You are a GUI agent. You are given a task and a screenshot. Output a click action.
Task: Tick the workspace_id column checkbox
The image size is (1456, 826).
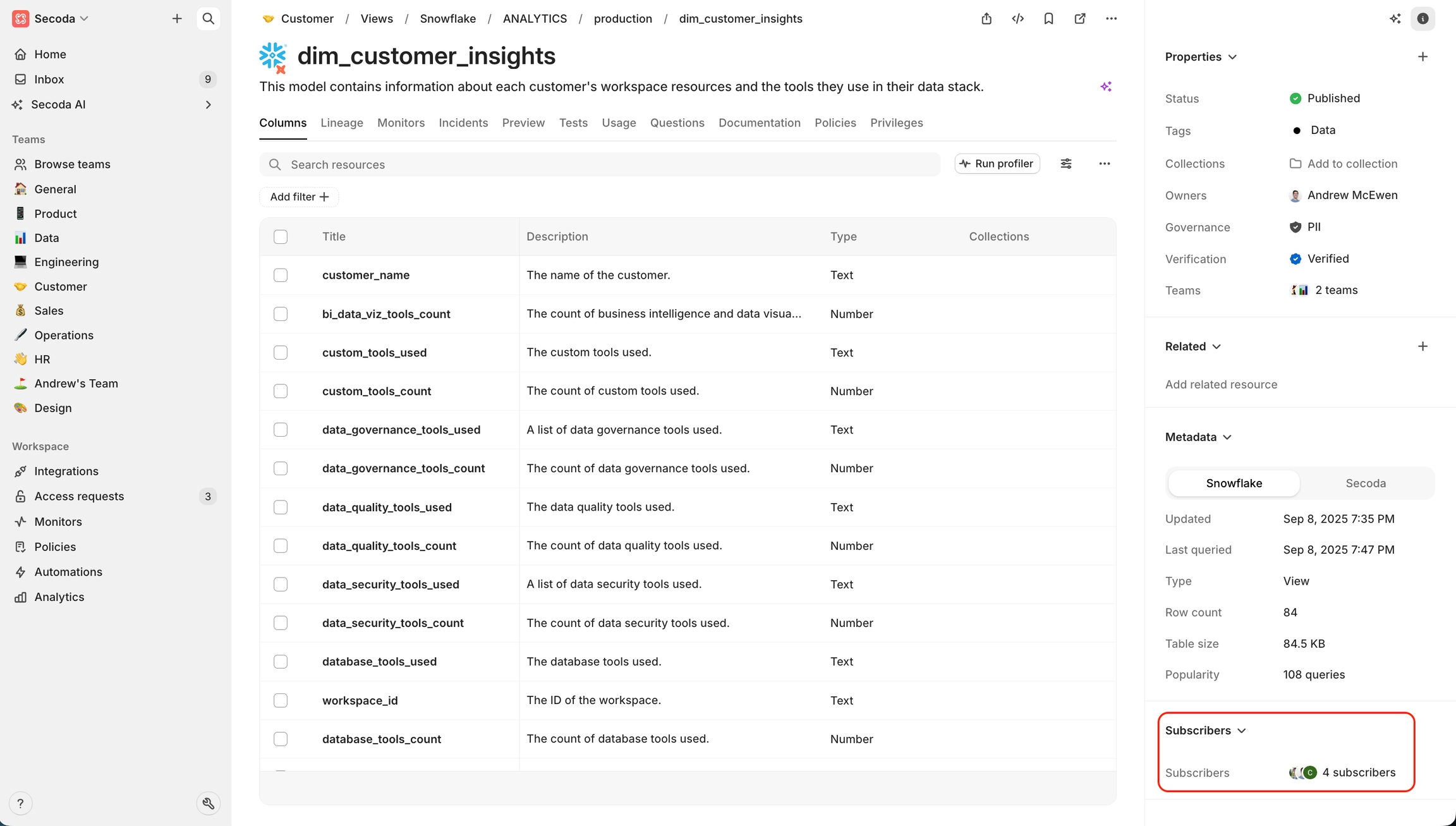pos(281,701)
